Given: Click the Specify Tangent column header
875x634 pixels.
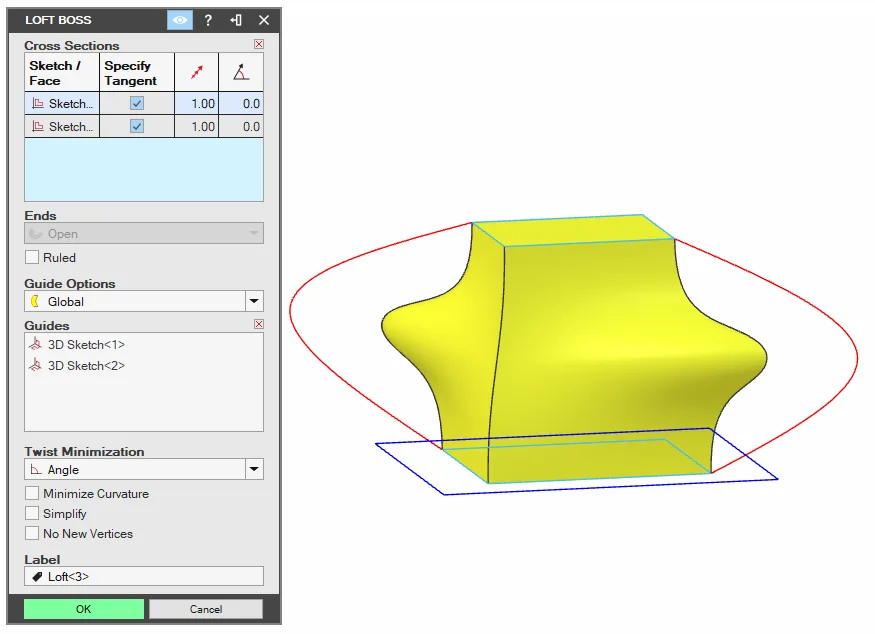Looking at the screenshot, I should [x=137, y=73].
